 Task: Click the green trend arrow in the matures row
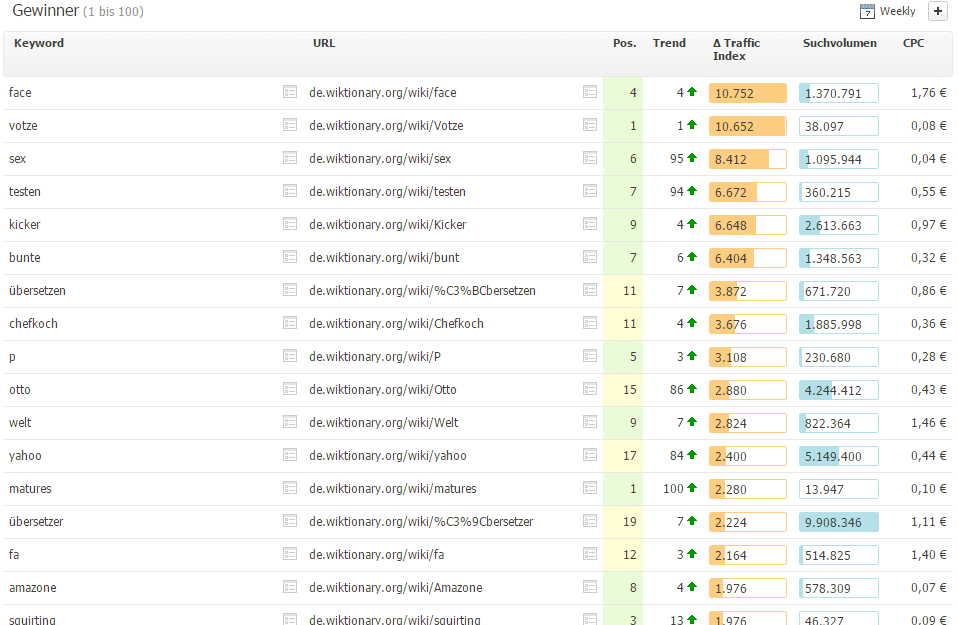pyautogui.click(x=692, y=489)
